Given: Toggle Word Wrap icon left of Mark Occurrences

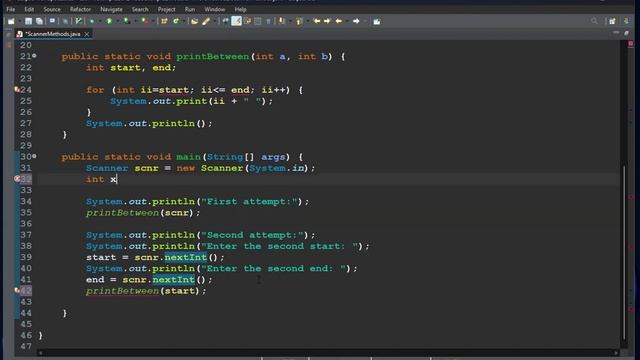Looking at the screenshot, I should point(225,21).
